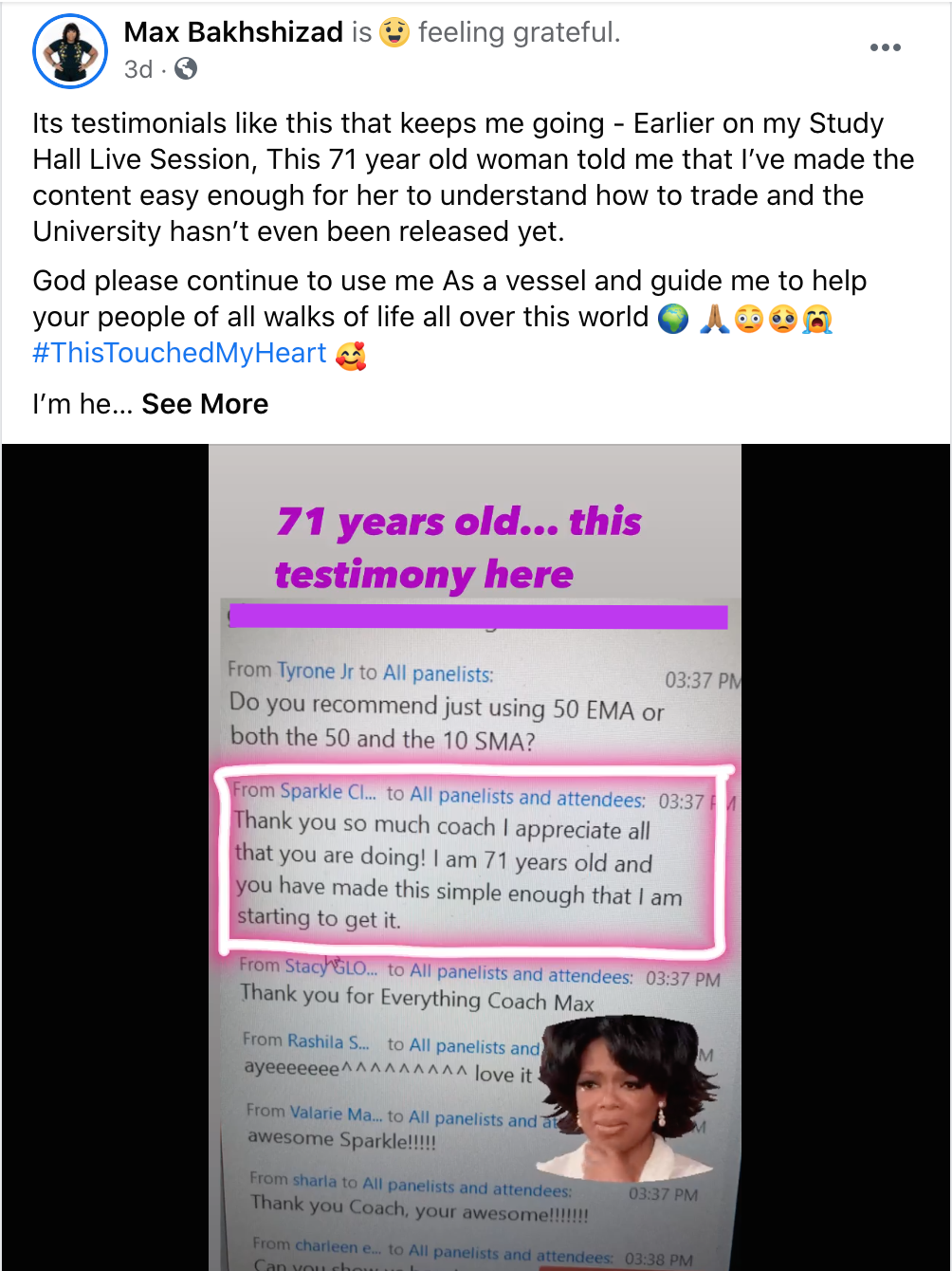The width and height of the screenshot is (952, 1271).
Task: Click the feeling grateful status text
Action: coord(519,32)
